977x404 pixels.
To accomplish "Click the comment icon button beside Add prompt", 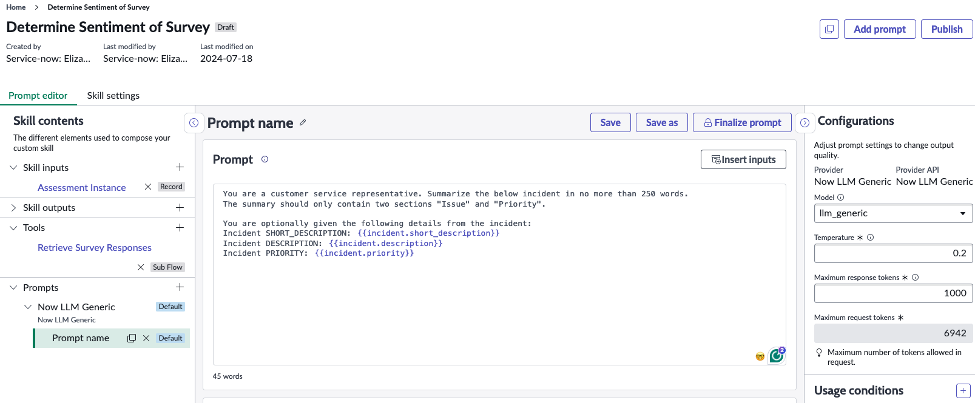I will 829,29.
